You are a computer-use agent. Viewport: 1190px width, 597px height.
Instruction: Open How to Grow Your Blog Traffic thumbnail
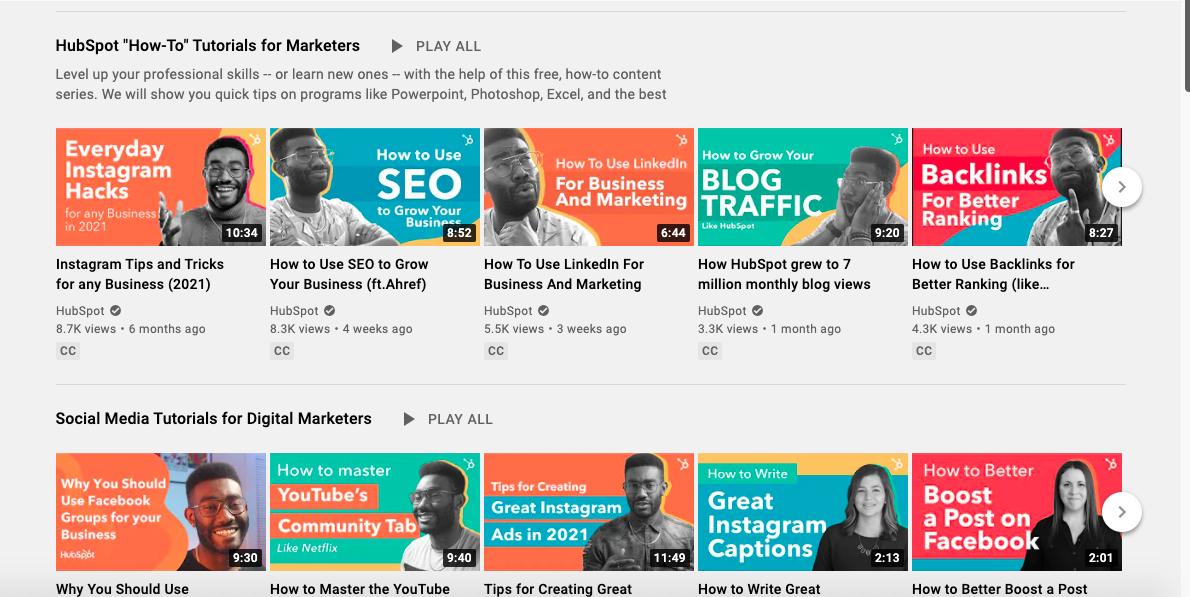pyautogui.click(x=803, y=187)
